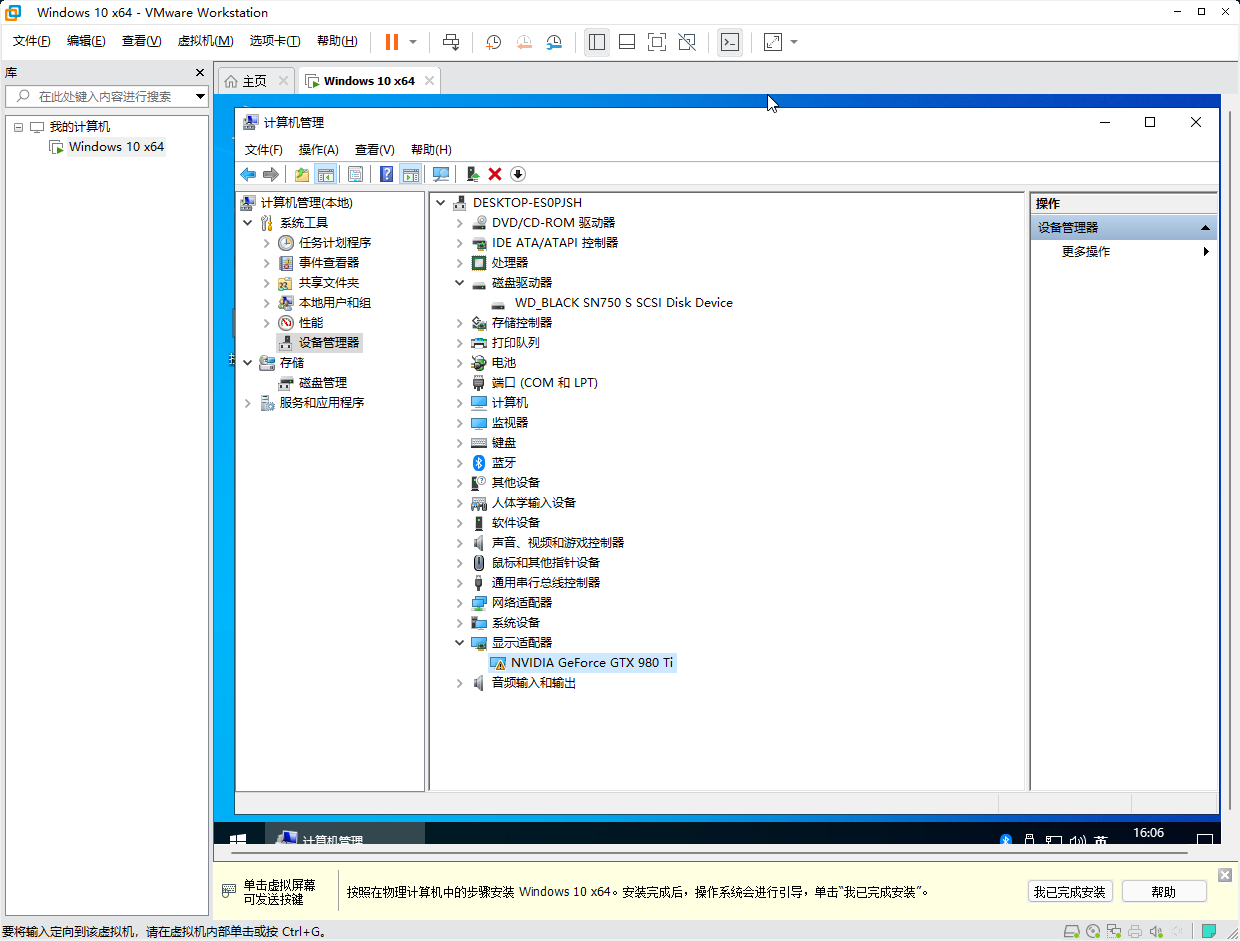Click the Scan for hardware changes monitor icon
1240x941 pixels.
441,174
